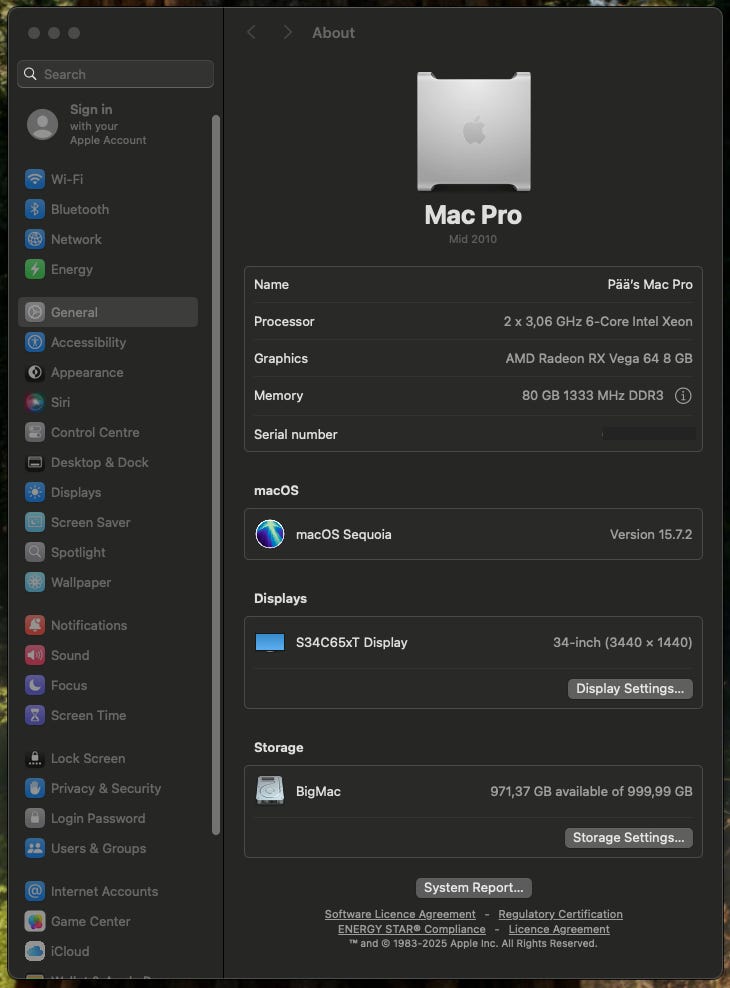Screen dimensions: 730x988
Task: Open Regulatory Certification link
Action: [561, 914]
